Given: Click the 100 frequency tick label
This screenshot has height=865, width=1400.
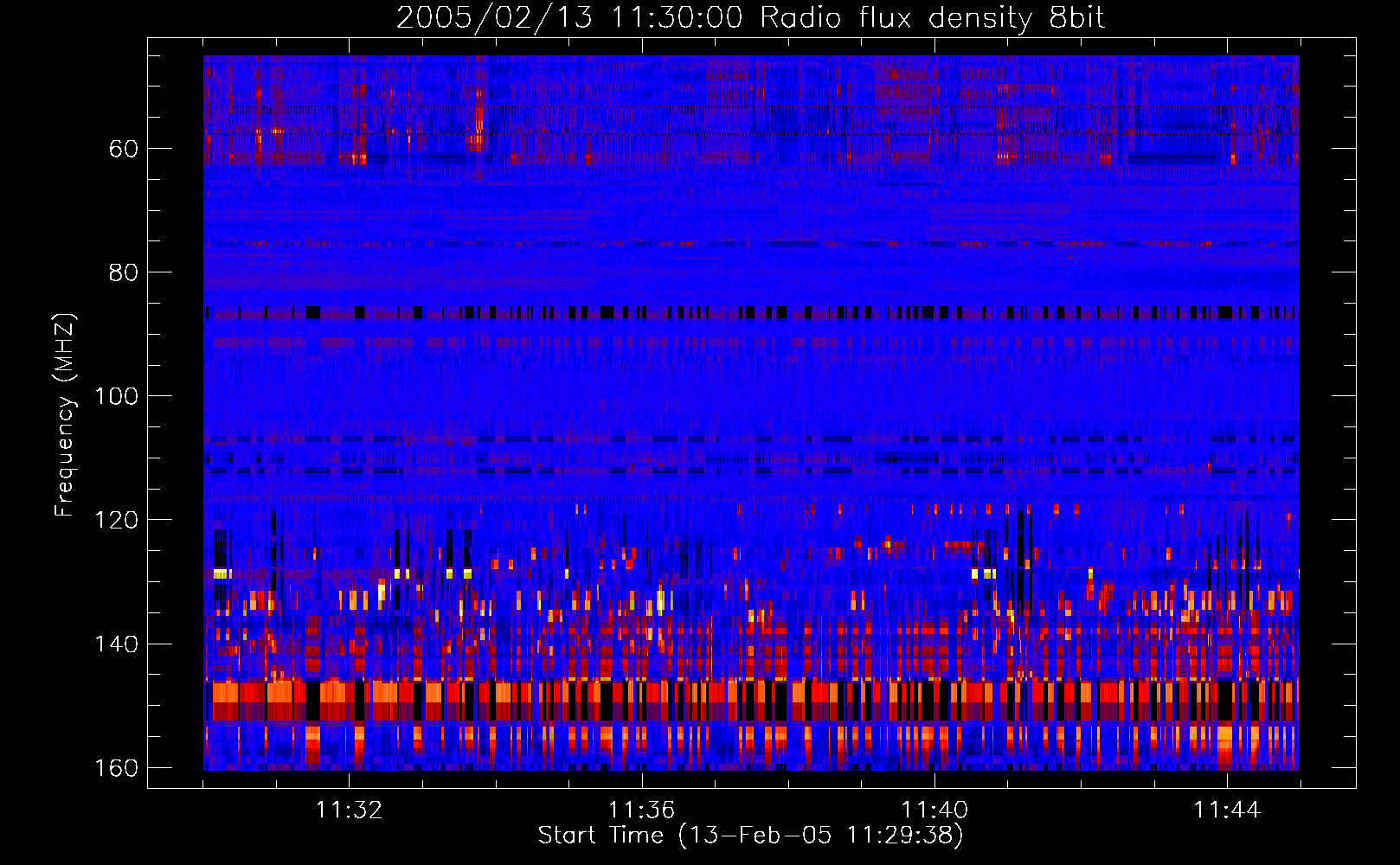Looking at the screenshot, I should (x=115, y=396).
